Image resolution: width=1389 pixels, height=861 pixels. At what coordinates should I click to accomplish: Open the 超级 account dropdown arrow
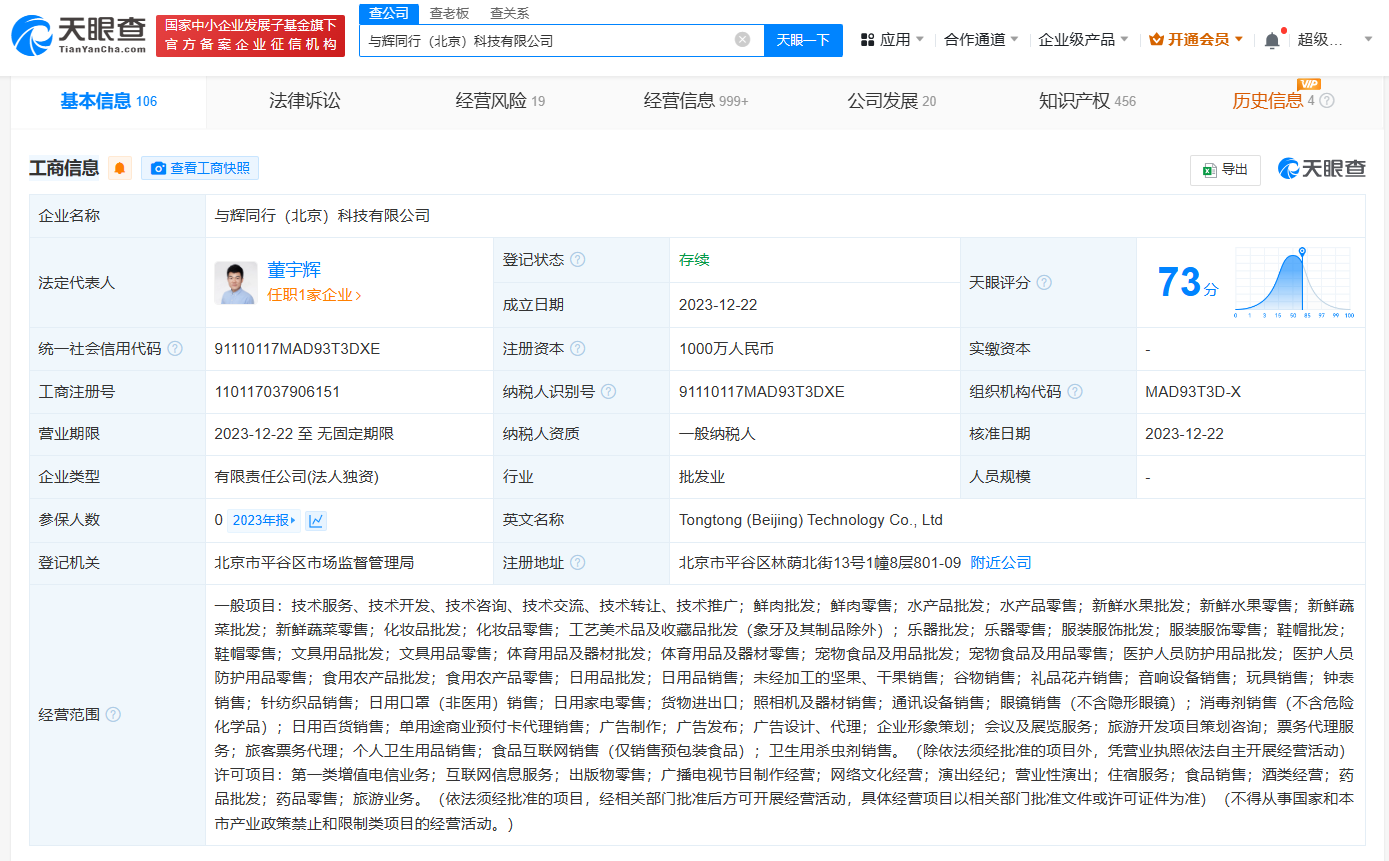click(1368, 39)
